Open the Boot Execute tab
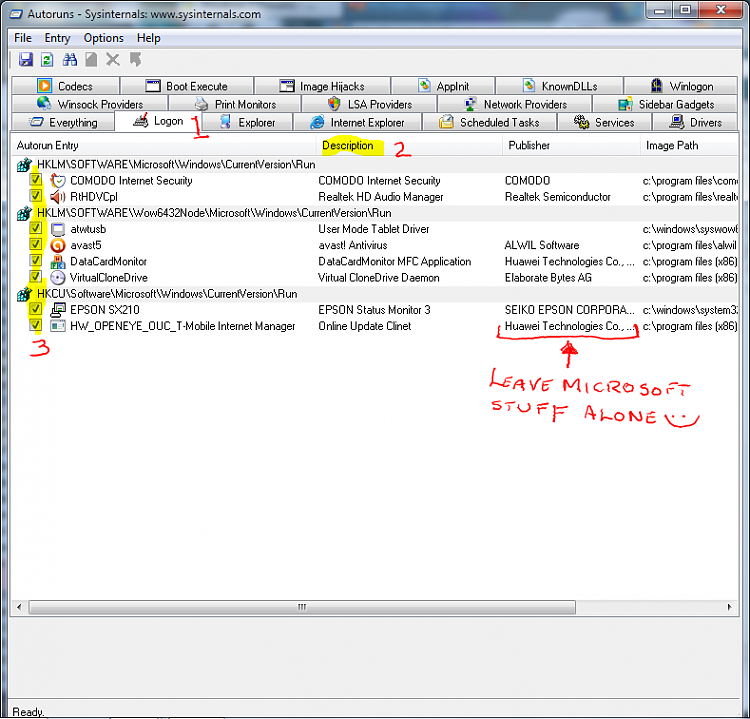The width and height of the screenshot is (750, 719). click(187, 86)
